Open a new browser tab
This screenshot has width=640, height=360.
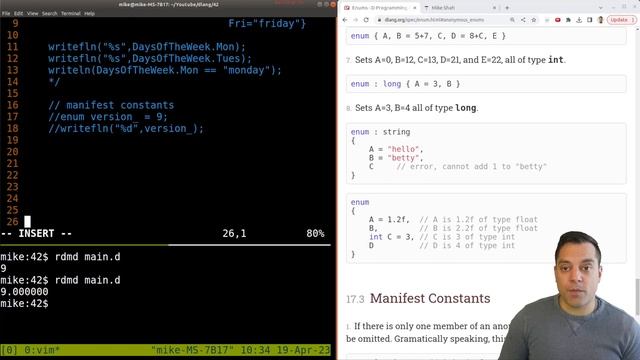507,8
